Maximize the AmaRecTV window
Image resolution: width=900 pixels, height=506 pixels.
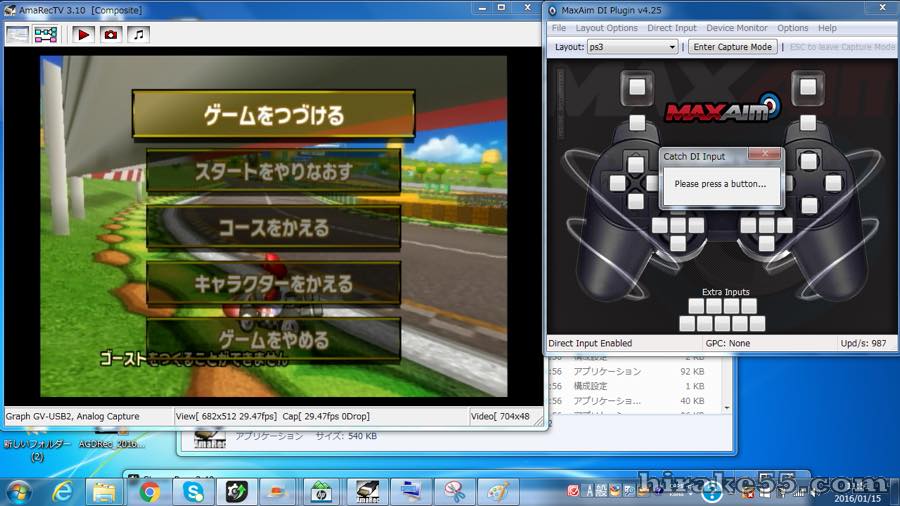pos(501,7)
